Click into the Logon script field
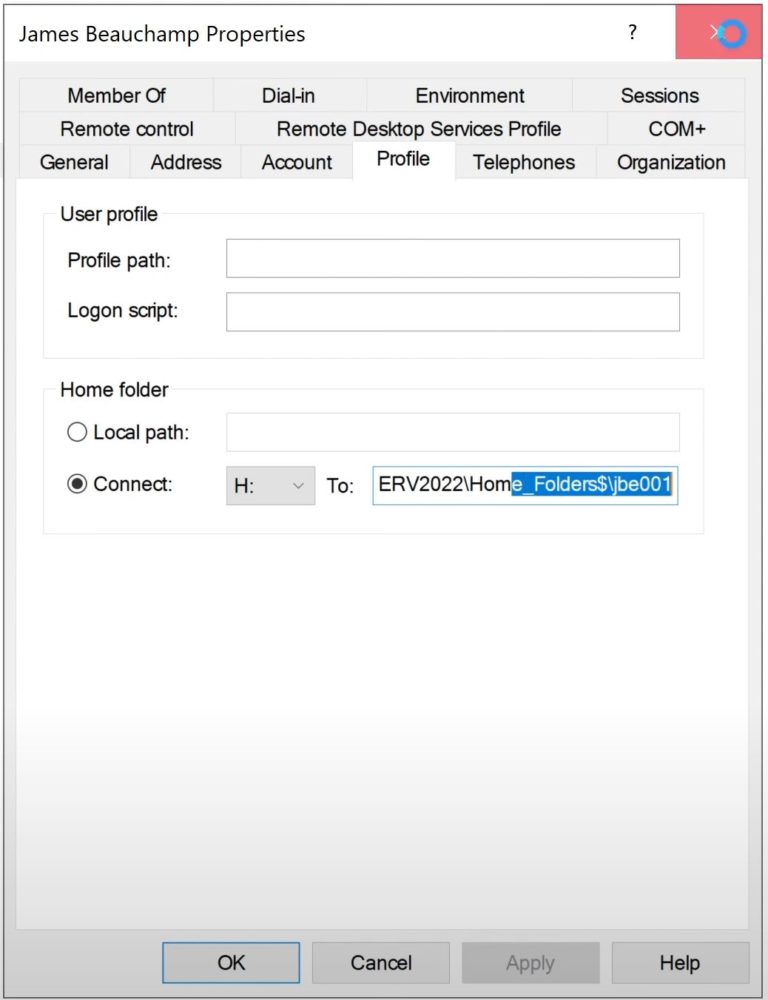Screen dimensions: 768x1000 [x=453, y=312]
